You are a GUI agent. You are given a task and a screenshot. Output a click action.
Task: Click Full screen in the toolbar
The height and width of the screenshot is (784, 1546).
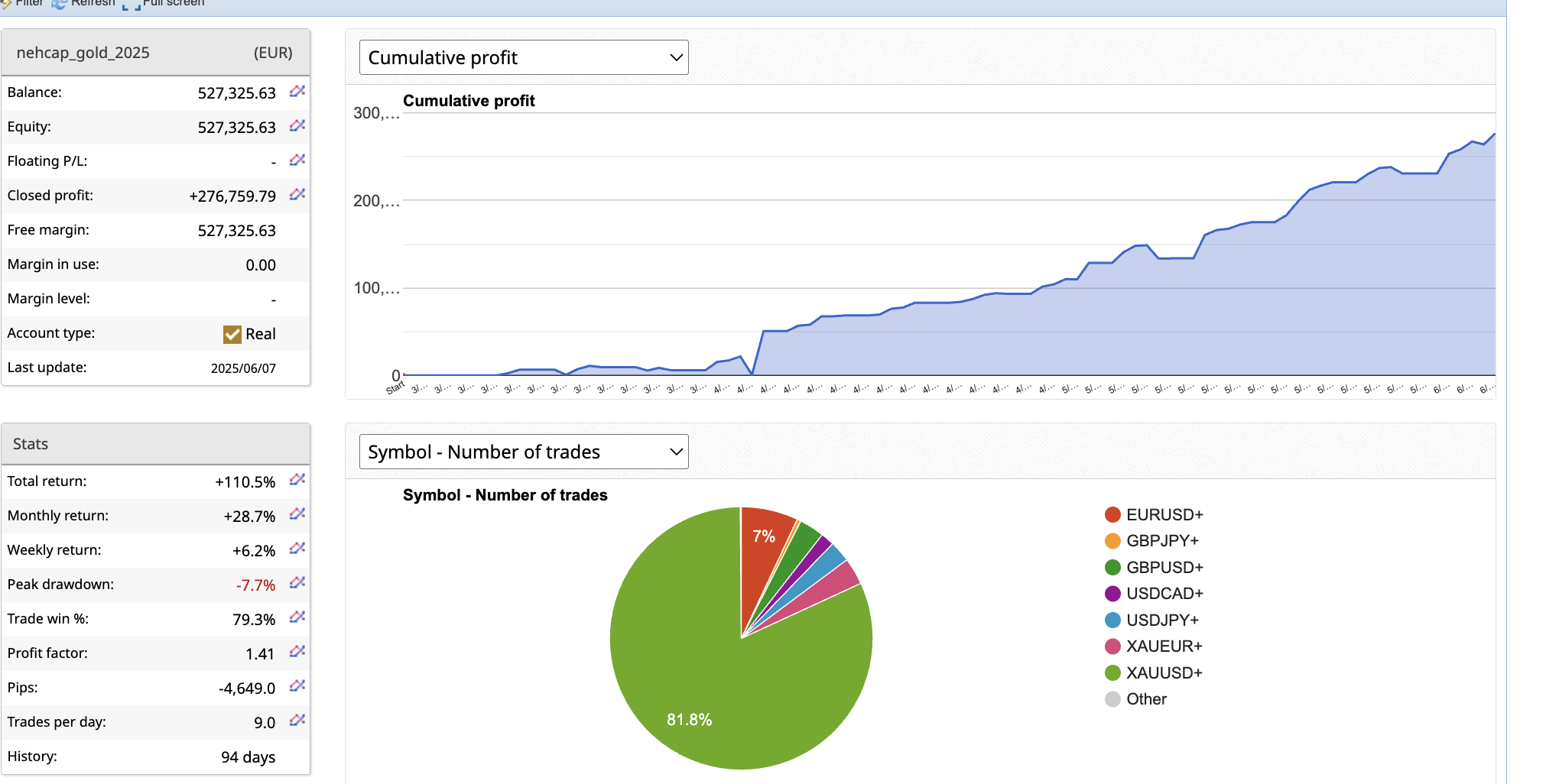click(x=164, y=4)
